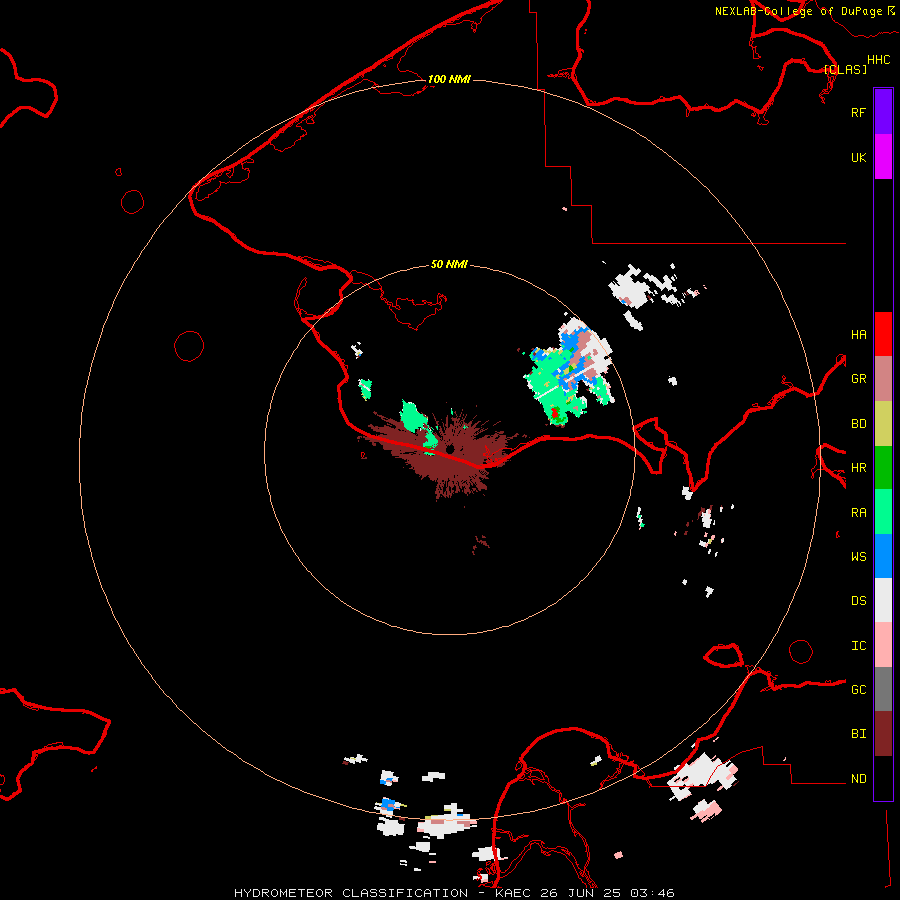Click the RF purple legend swatch

point(883,112)
